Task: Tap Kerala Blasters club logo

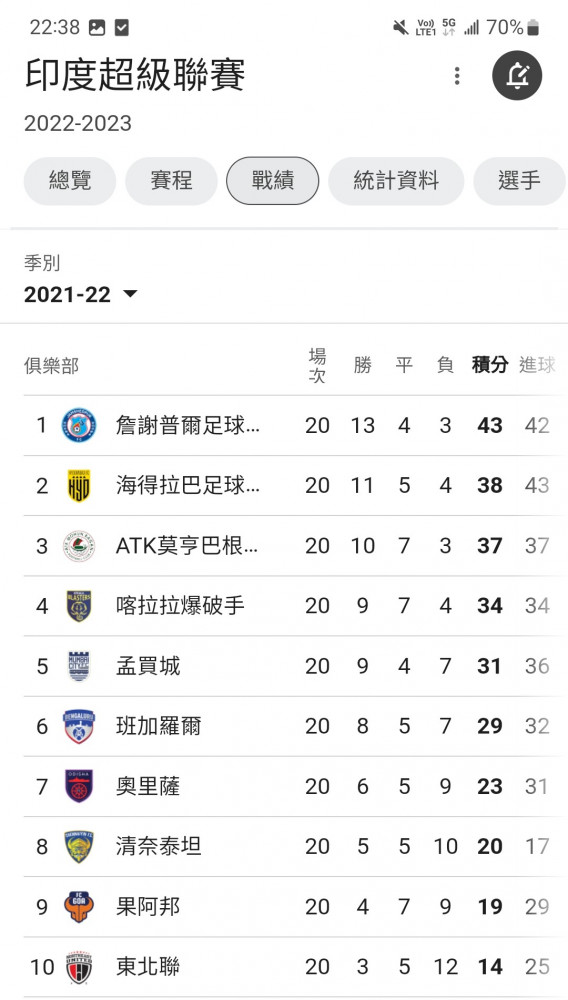Action: point(79,606)
